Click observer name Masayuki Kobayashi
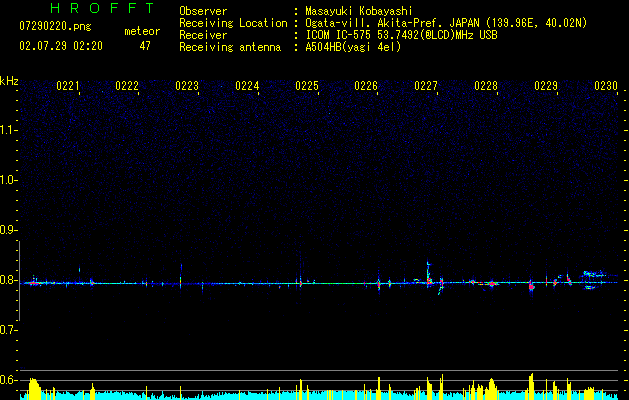This screenshot has width=629, height=400. pos(359,11)
